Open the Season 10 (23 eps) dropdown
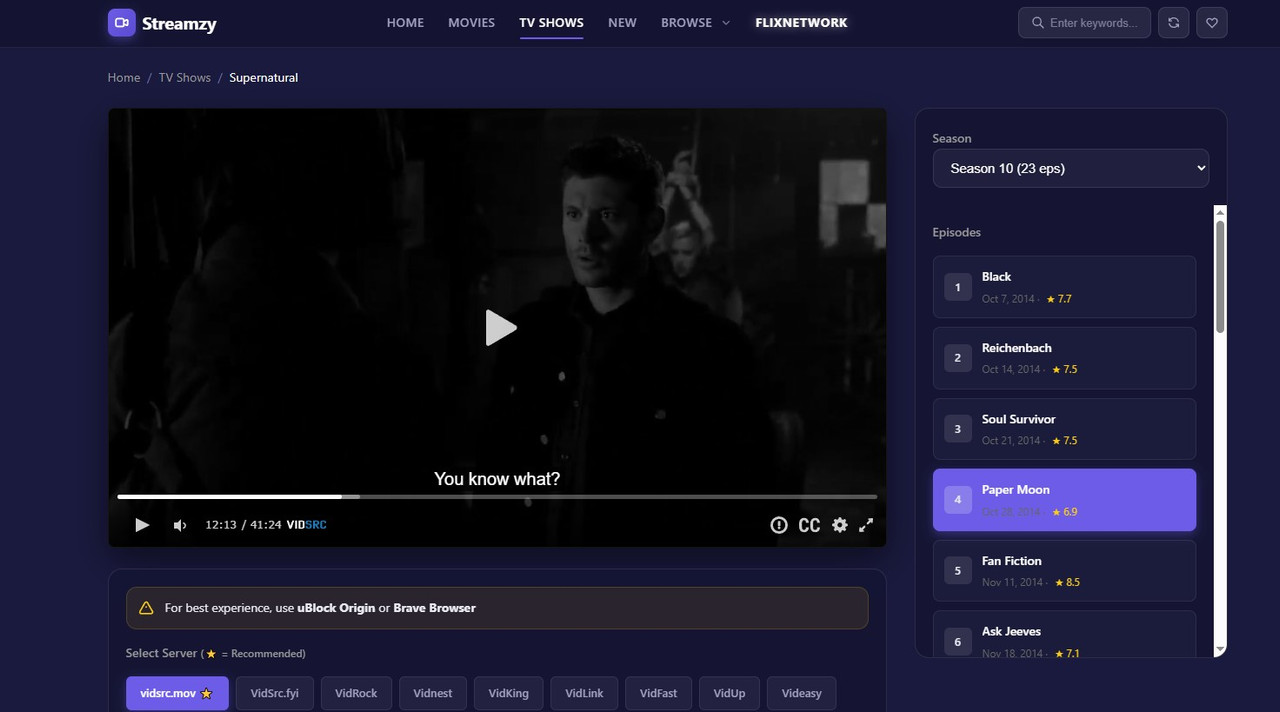 [x=1070, y=168]
